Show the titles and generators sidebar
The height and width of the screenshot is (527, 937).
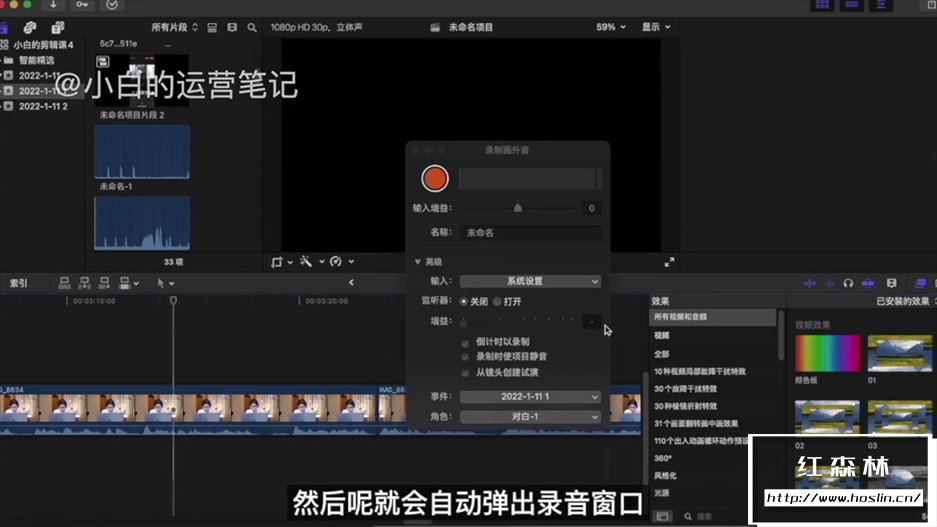pyautogui.click(x=58, y=27)
